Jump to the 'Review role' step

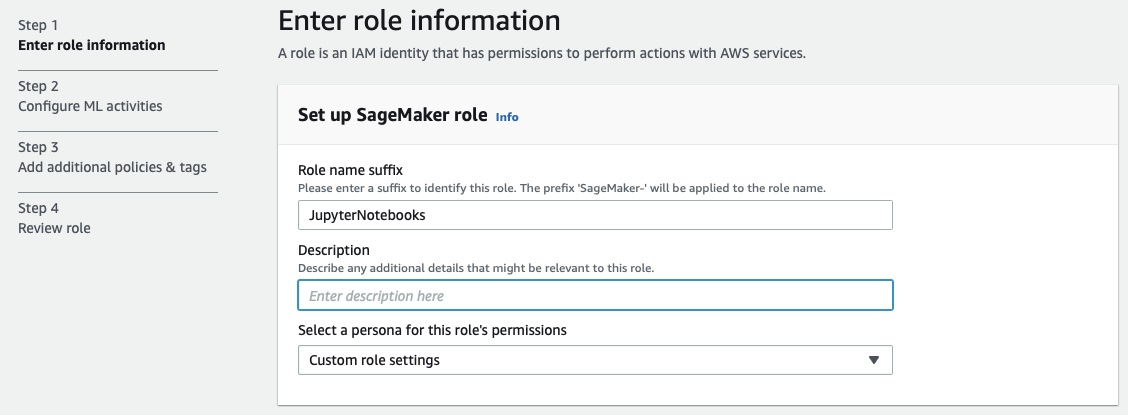coord(54,228)
